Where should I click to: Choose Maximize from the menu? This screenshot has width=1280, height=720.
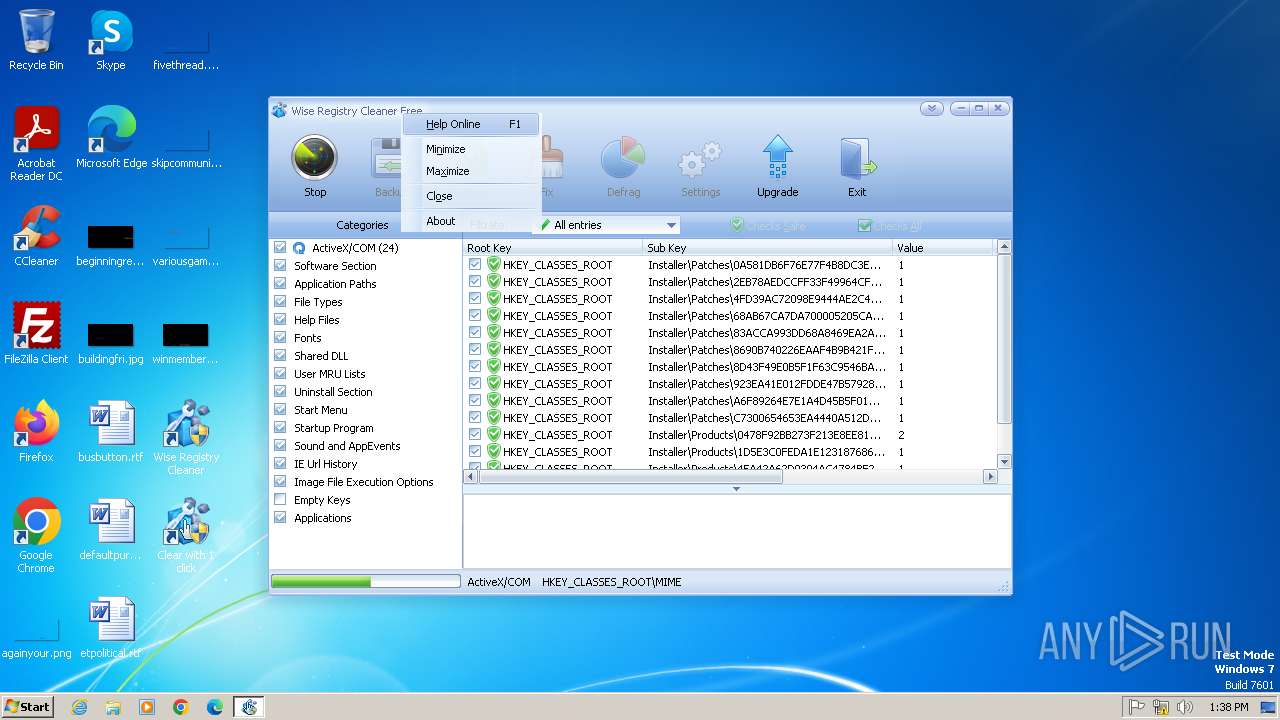471,171
